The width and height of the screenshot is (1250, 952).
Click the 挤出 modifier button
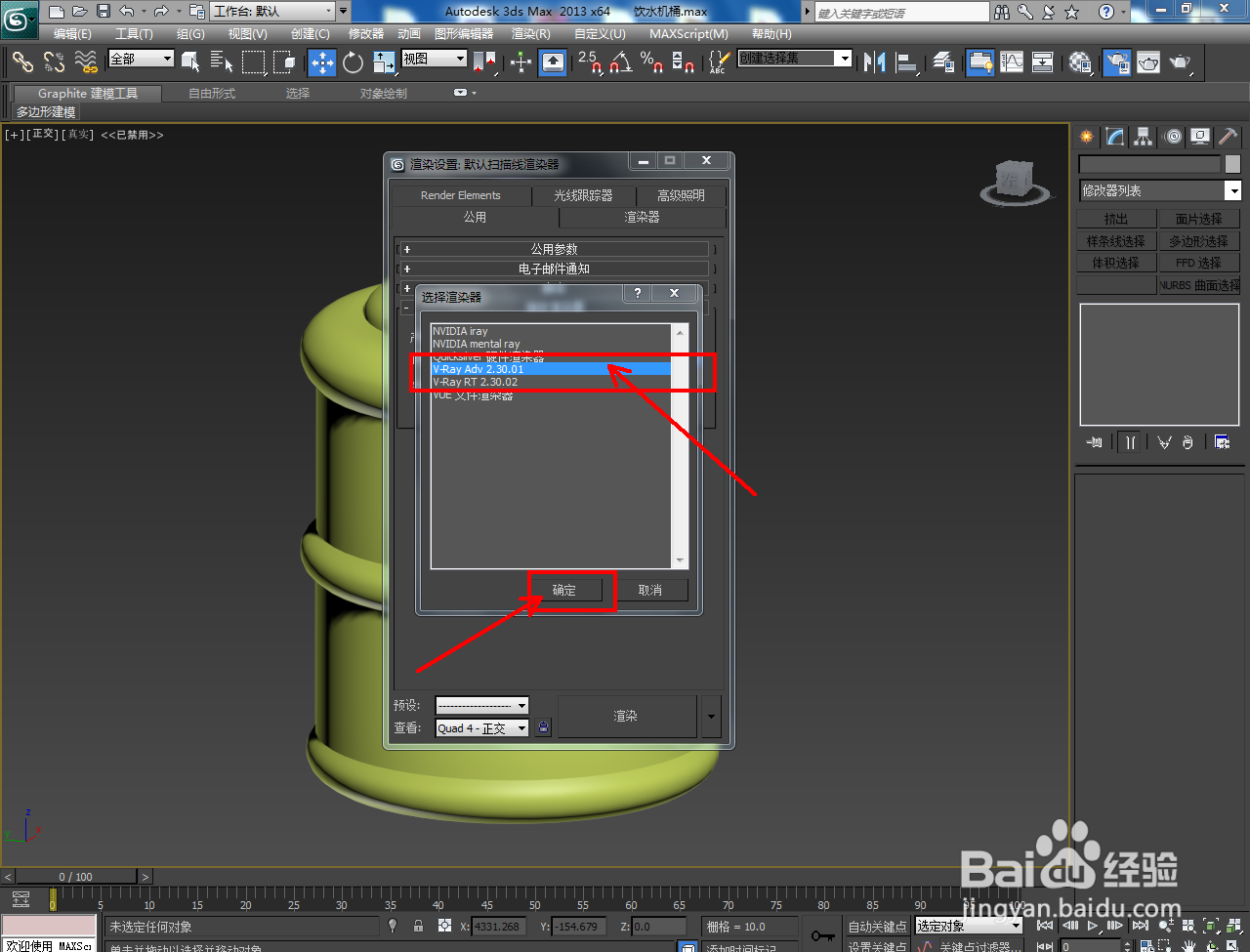1116,219
